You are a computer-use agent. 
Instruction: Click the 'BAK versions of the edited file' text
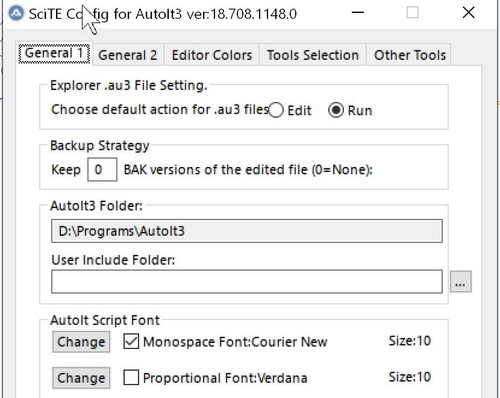pyautogui.click(x=248, y=170)
